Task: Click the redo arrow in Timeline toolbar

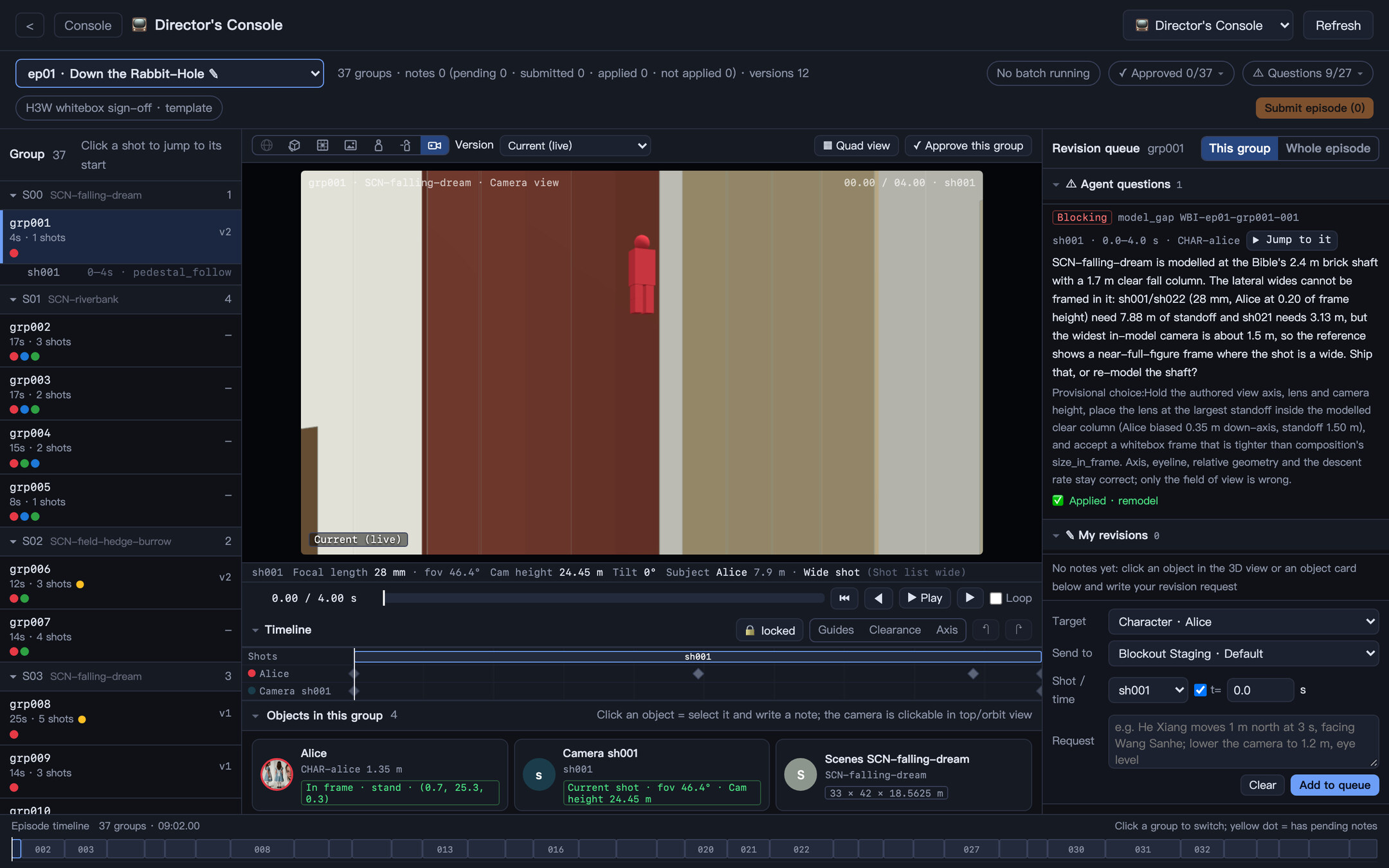Action: tap(1019, 630)
